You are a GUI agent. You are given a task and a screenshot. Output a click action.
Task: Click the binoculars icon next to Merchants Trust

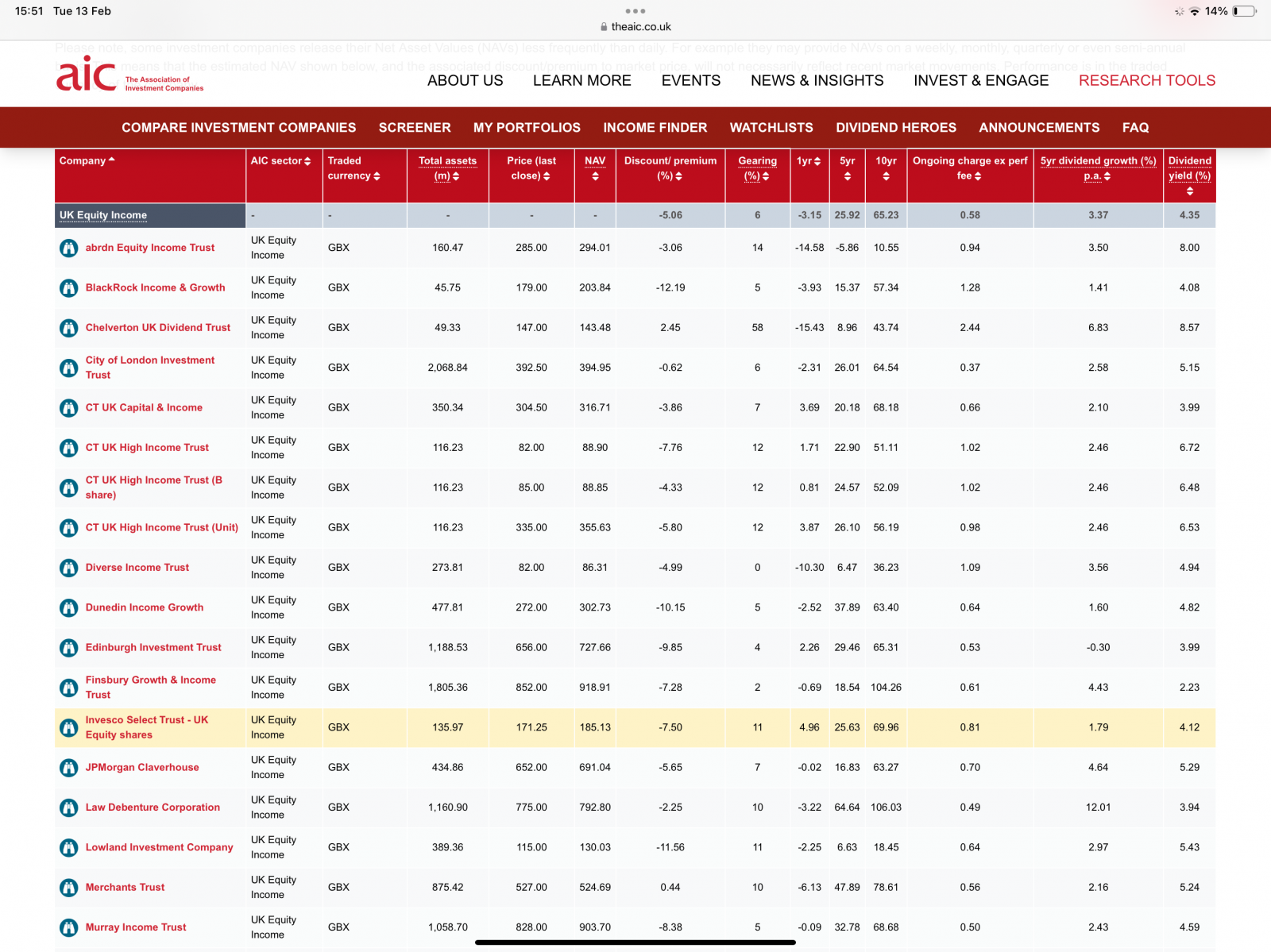pyautogui.click(x=69, y=888)
